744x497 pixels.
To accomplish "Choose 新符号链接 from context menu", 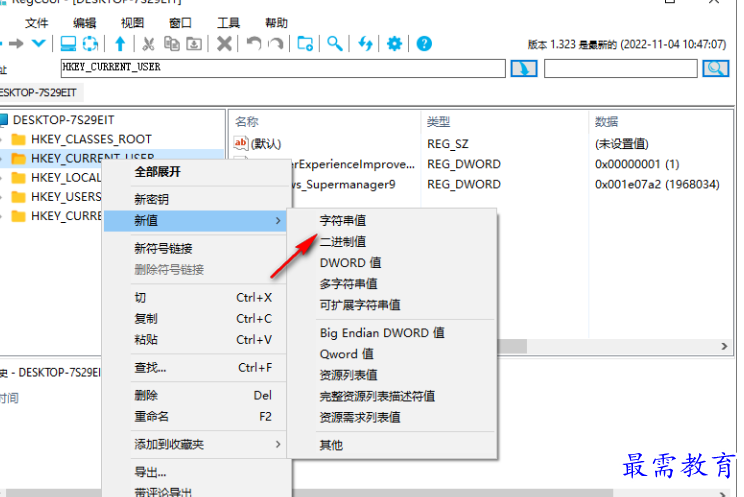I will [x=163, y=248].
